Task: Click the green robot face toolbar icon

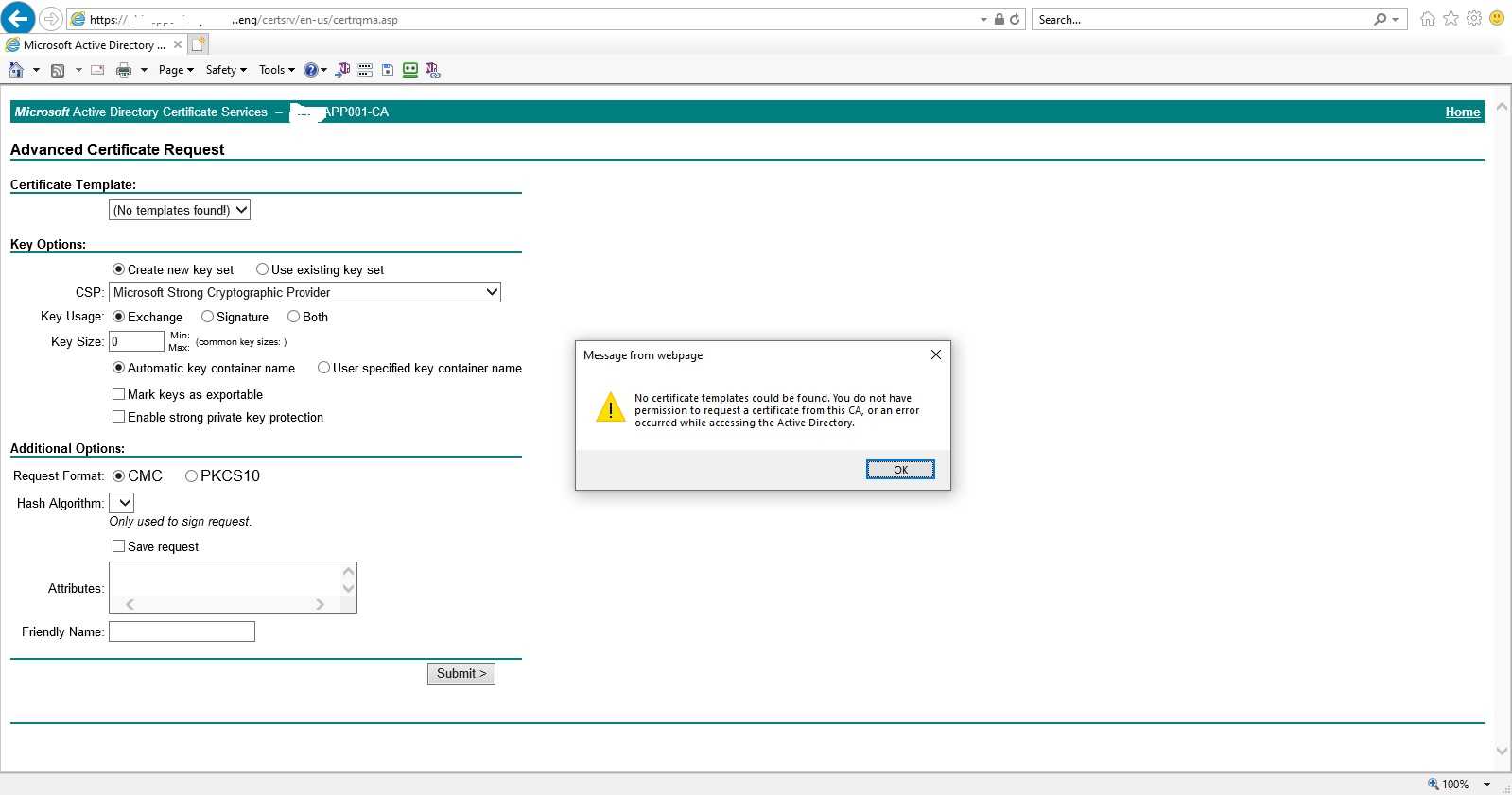Action: tap(410, 70)
